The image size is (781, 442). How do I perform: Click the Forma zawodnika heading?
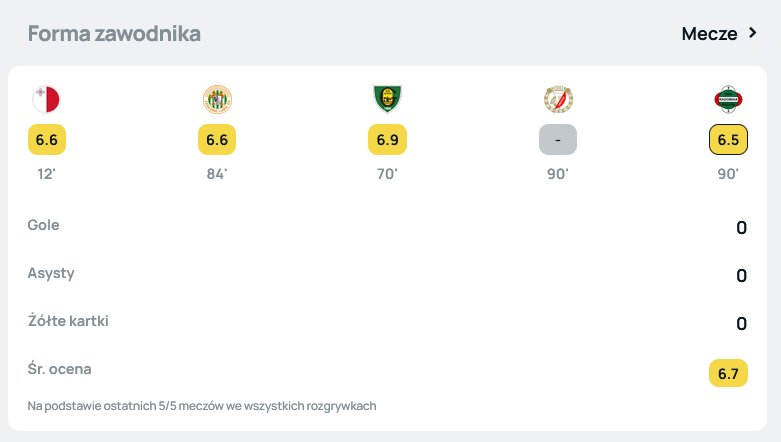pyautogui.click(x=114, y=33)
